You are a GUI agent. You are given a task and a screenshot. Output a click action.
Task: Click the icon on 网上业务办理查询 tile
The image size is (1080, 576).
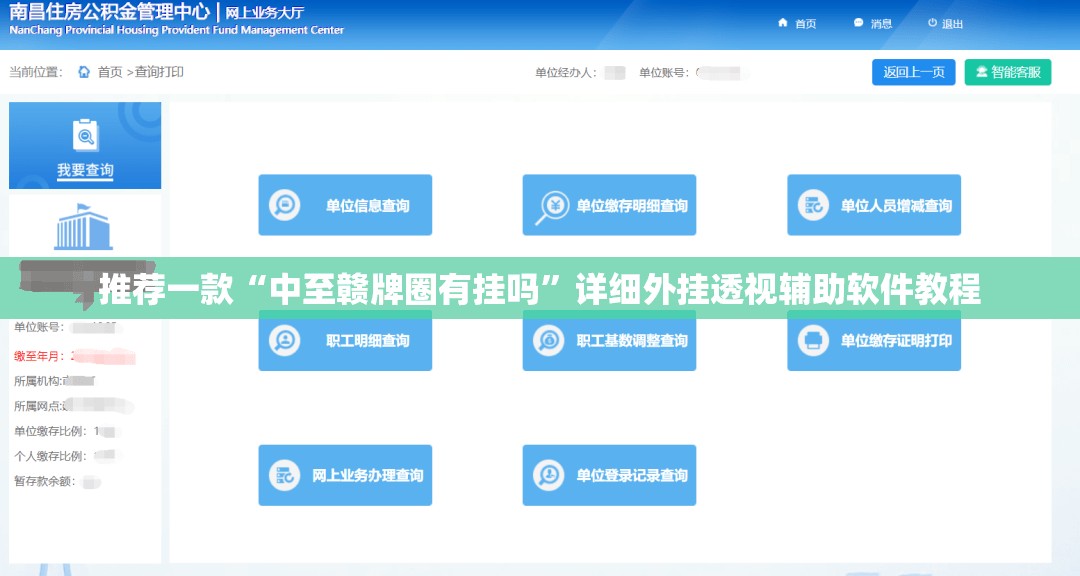click(x=284, y=475)
